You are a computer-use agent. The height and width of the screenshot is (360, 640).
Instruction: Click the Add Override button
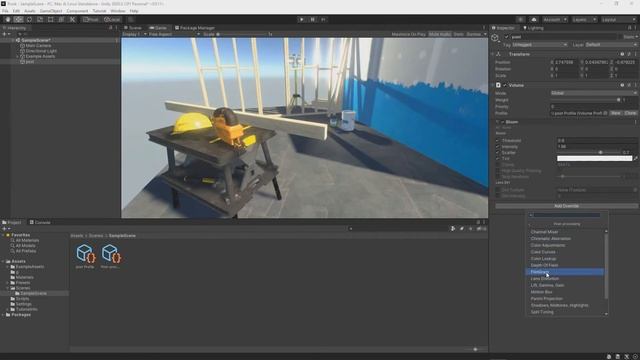566,206
